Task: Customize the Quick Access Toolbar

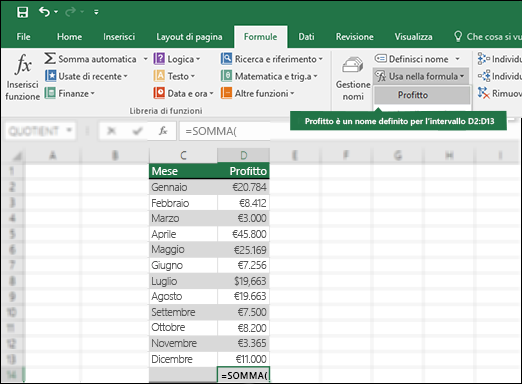Action: 96,12
